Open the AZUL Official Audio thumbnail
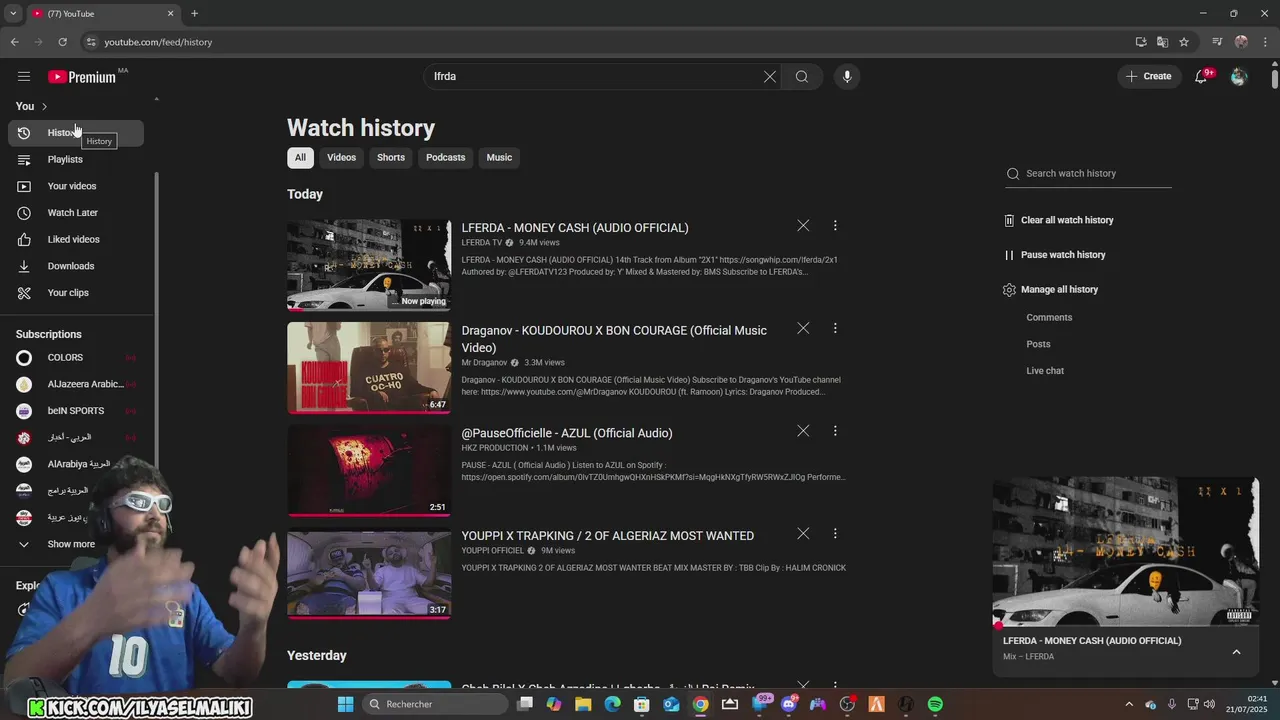The height and width of the screenshot is (720, 1280). (x=369, y=471)
